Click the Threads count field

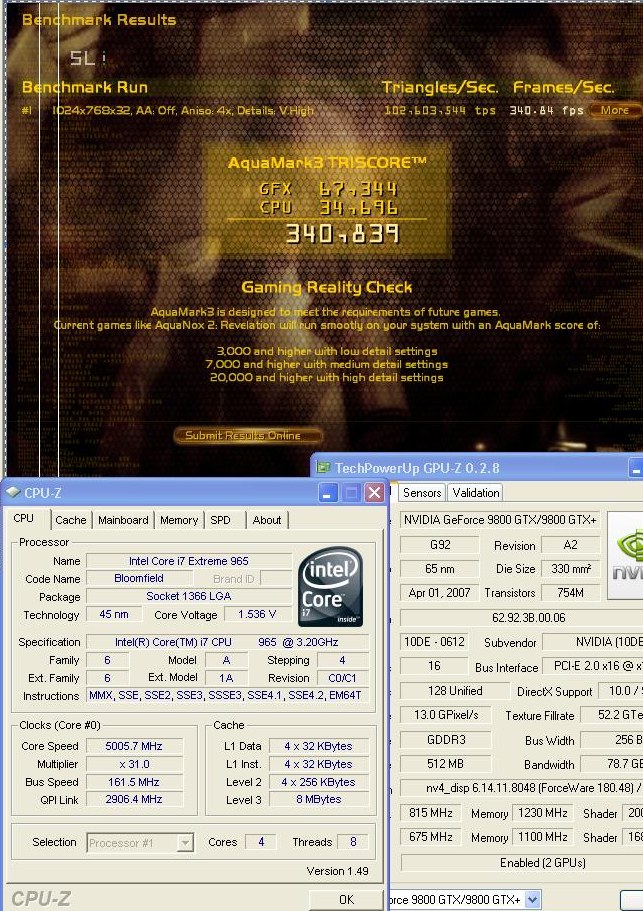click(x=353, y=842)
